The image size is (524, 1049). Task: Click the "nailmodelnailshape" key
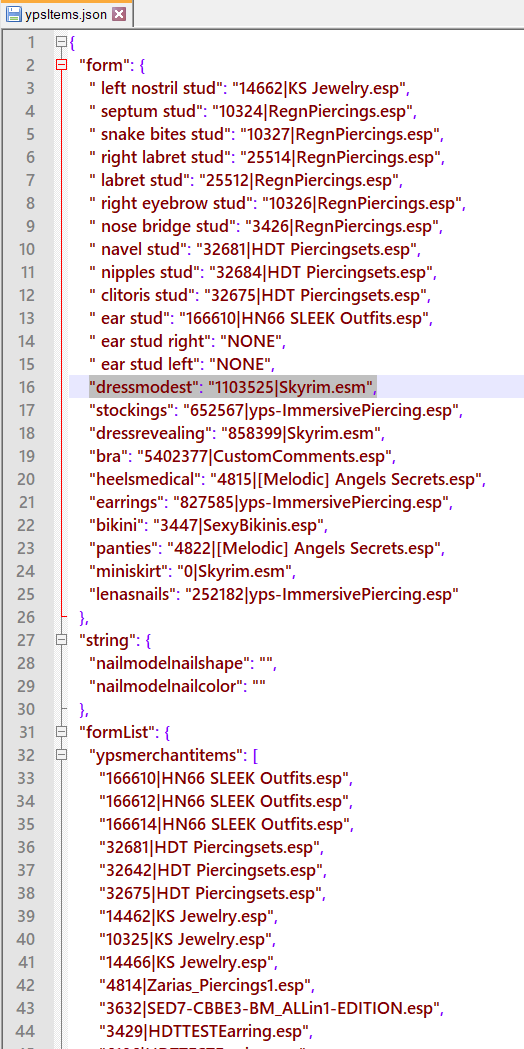tap(171, 663)
